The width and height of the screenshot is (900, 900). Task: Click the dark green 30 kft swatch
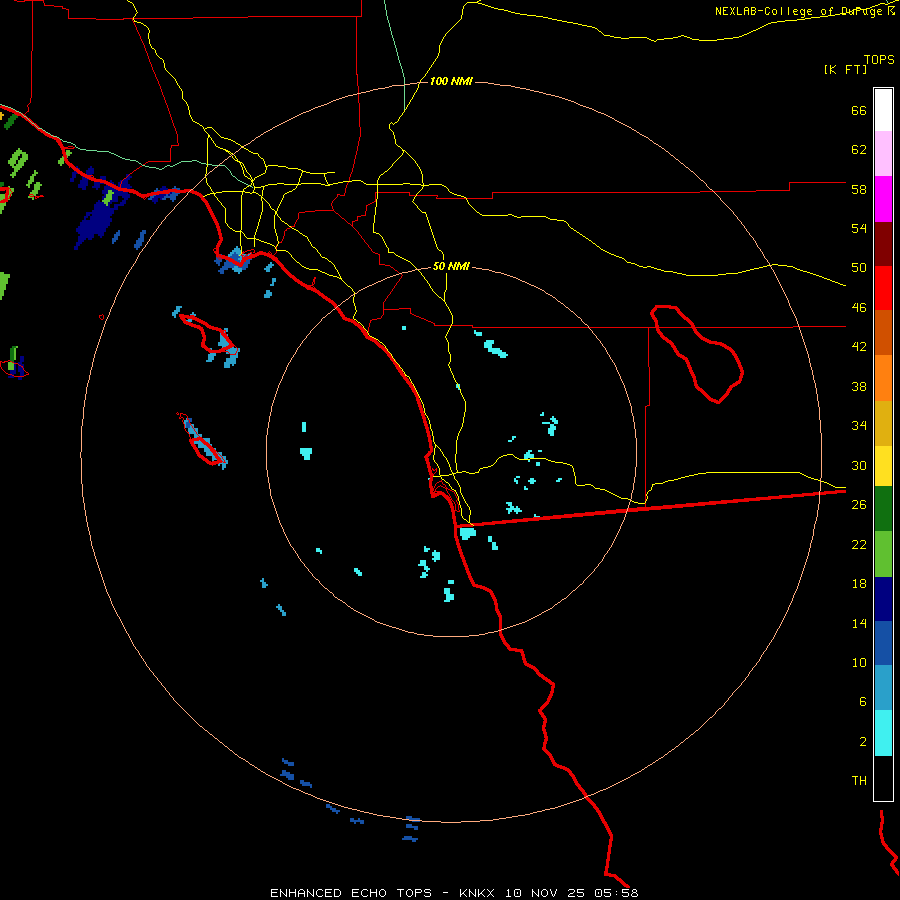click(883, 509)
